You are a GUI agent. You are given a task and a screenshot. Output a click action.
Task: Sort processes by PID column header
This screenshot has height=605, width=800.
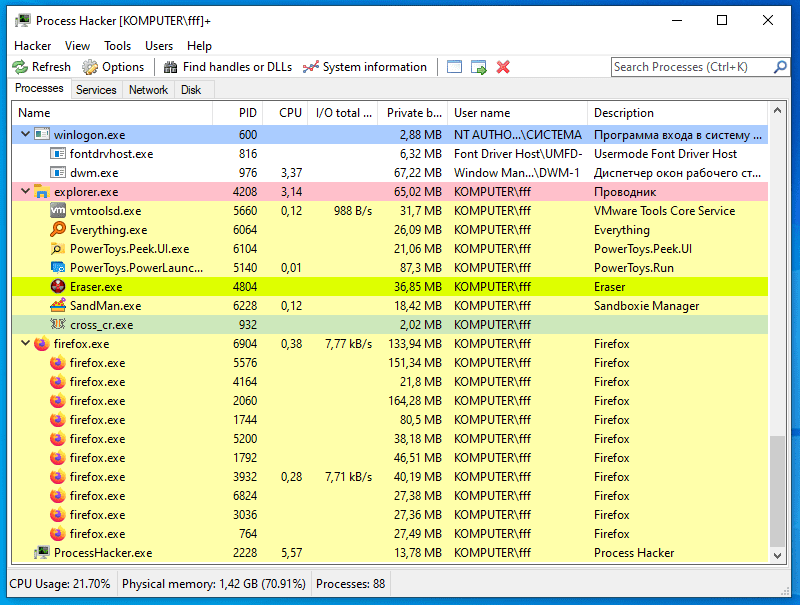tap(248, 113)
